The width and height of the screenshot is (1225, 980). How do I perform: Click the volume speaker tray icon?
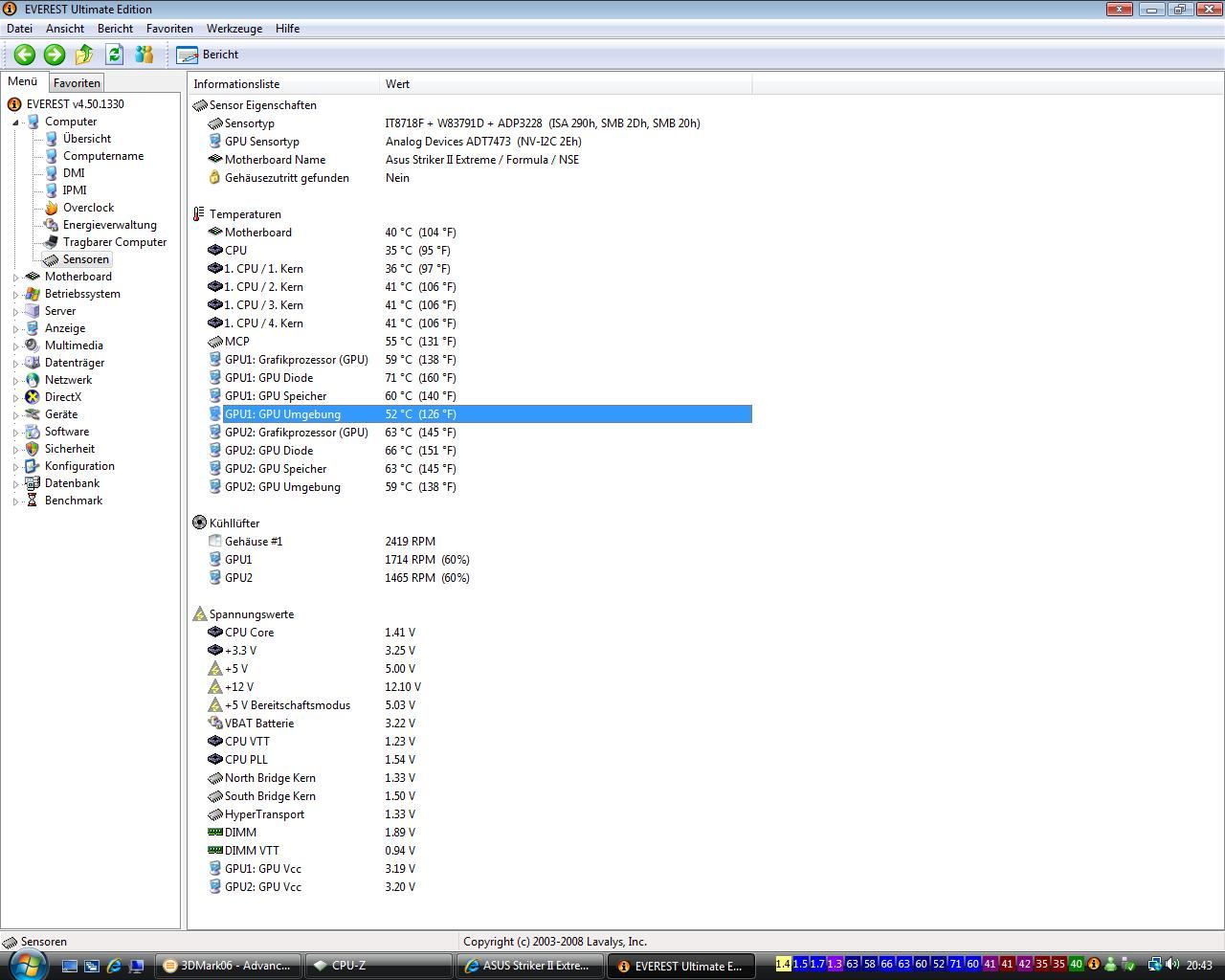coord(1173,965)
